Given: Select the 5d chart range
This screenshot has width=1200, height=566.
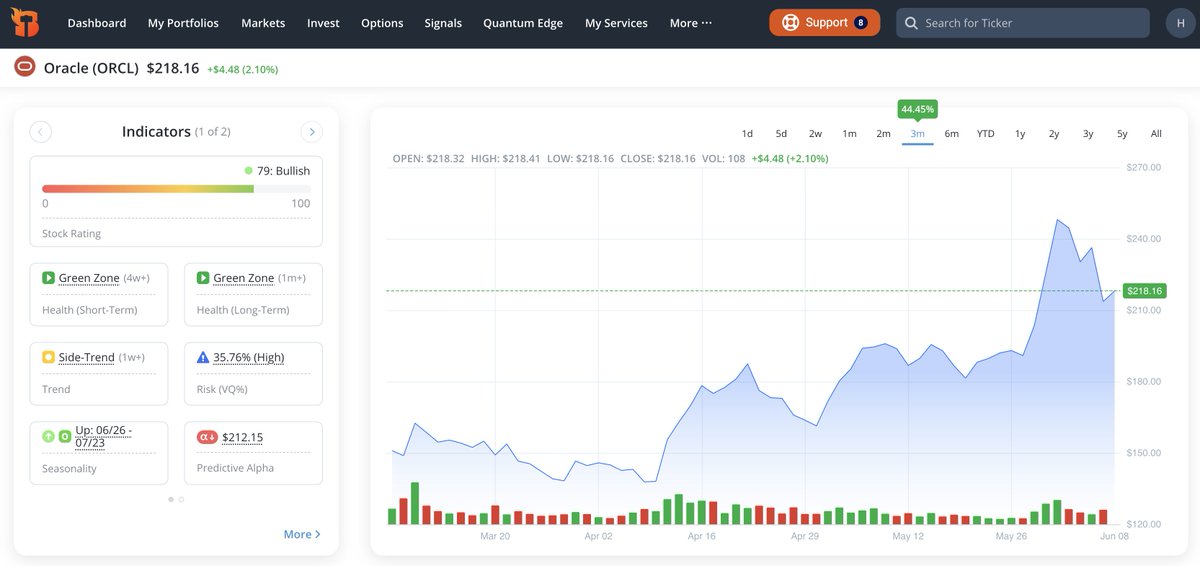Looking at the screenshot, I should tap(781, 133).
